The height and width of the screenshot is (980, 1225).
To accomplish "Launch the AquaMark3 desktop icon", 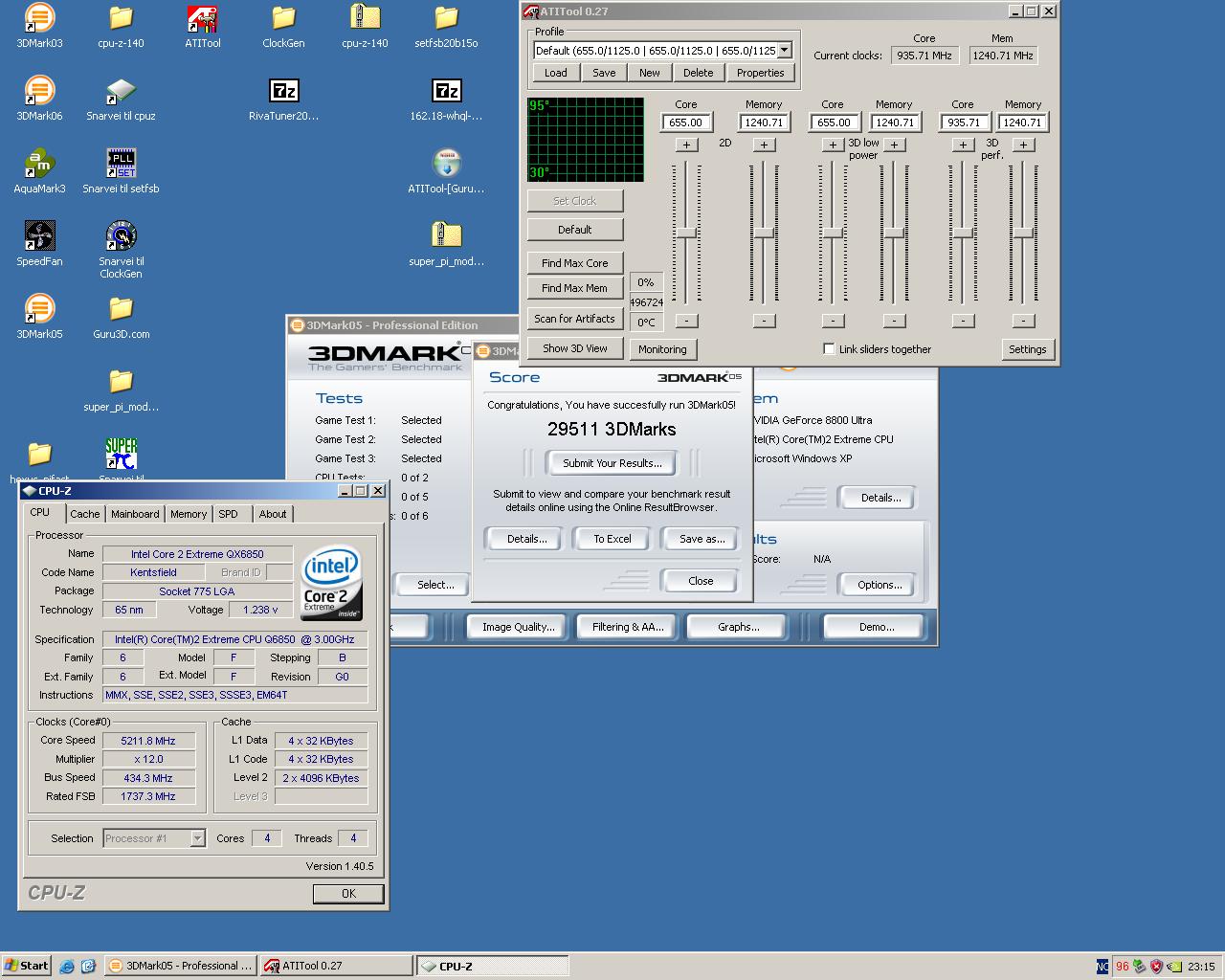I will coord(39,171).
